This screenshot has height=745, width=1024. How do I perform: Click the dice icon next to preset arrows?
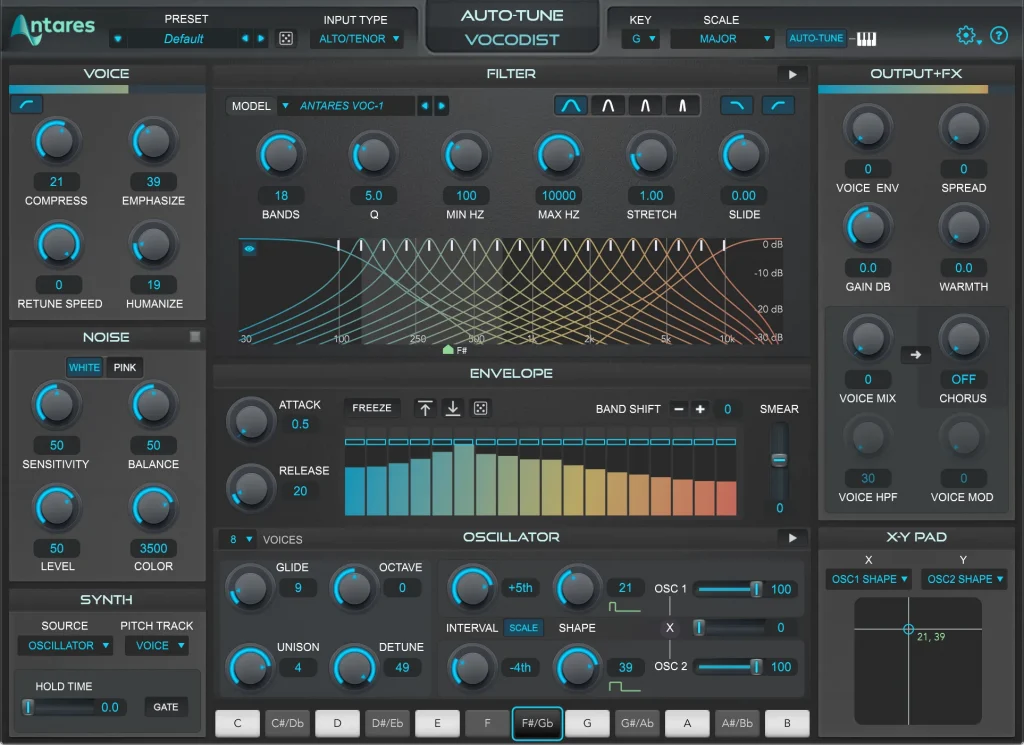click(284, 36)
